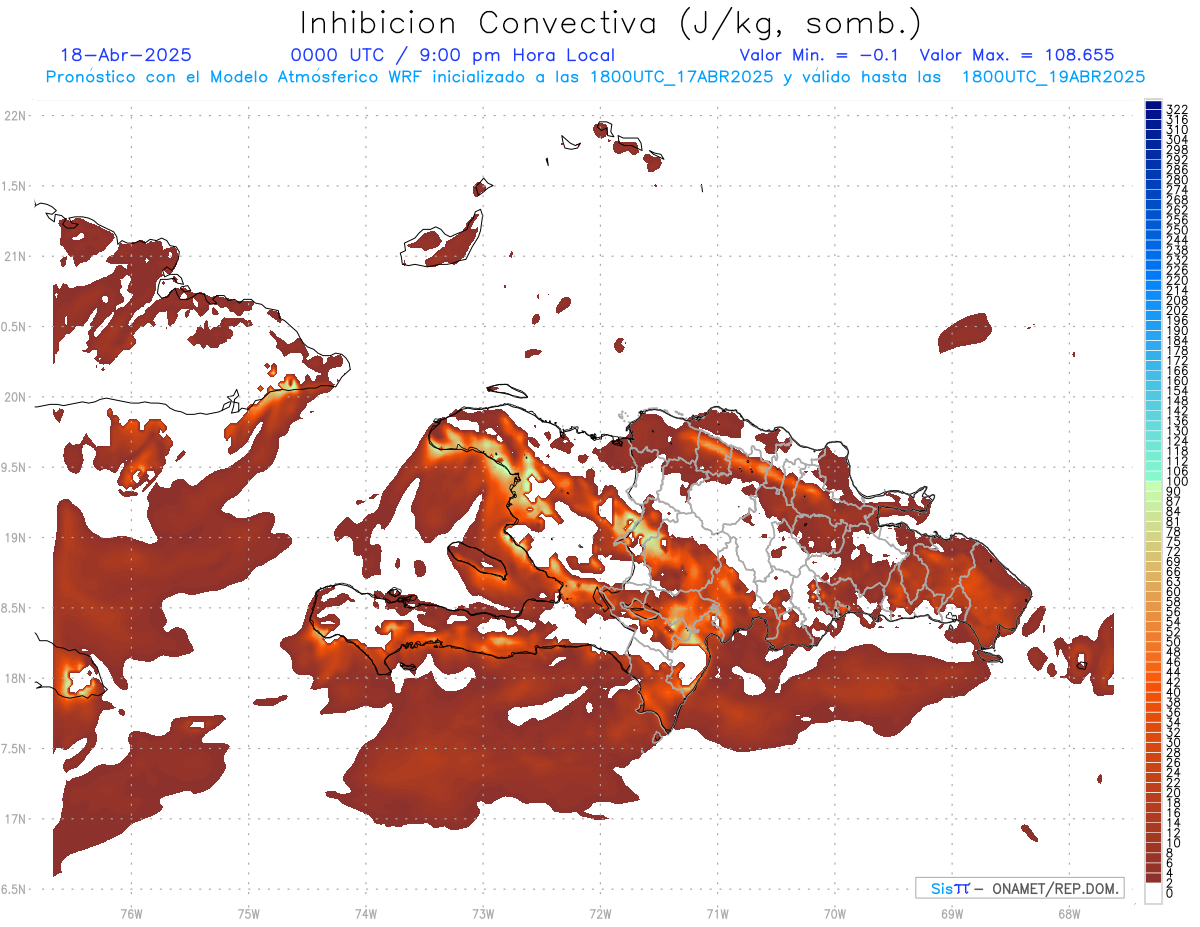The height and width of the screenshot is (927, 1200).
Task: Click the '0.5N' latitude label
Action: pyautogui.click(x=14, y=327)
